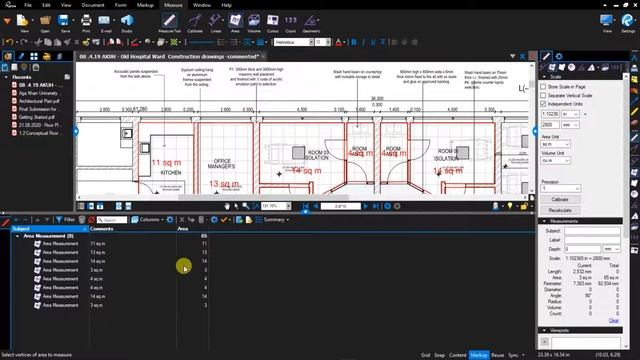This screenshot has height=360, width=640.
Task: Open the line style selector in toolbar
Action: (201, 42)
